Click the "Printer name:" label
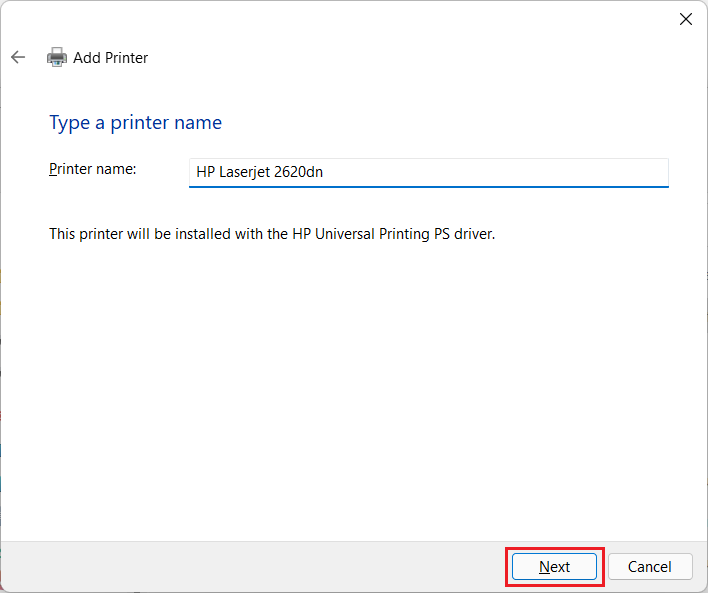 (93, 169)
